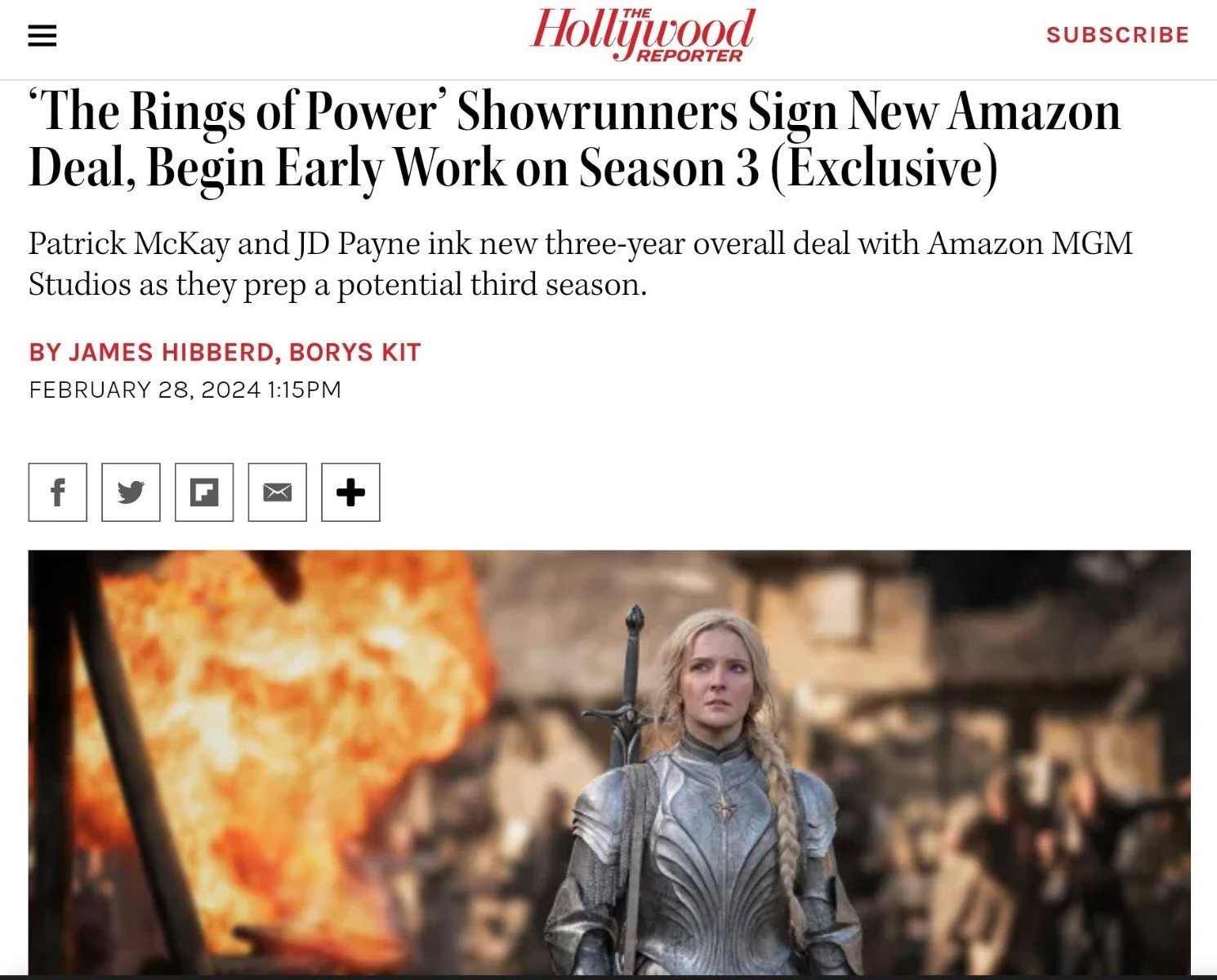The image size is (1217, 980).
Task: Click the Rings of Power article headline
Action: pyautogui.click(x=574, y=139)
